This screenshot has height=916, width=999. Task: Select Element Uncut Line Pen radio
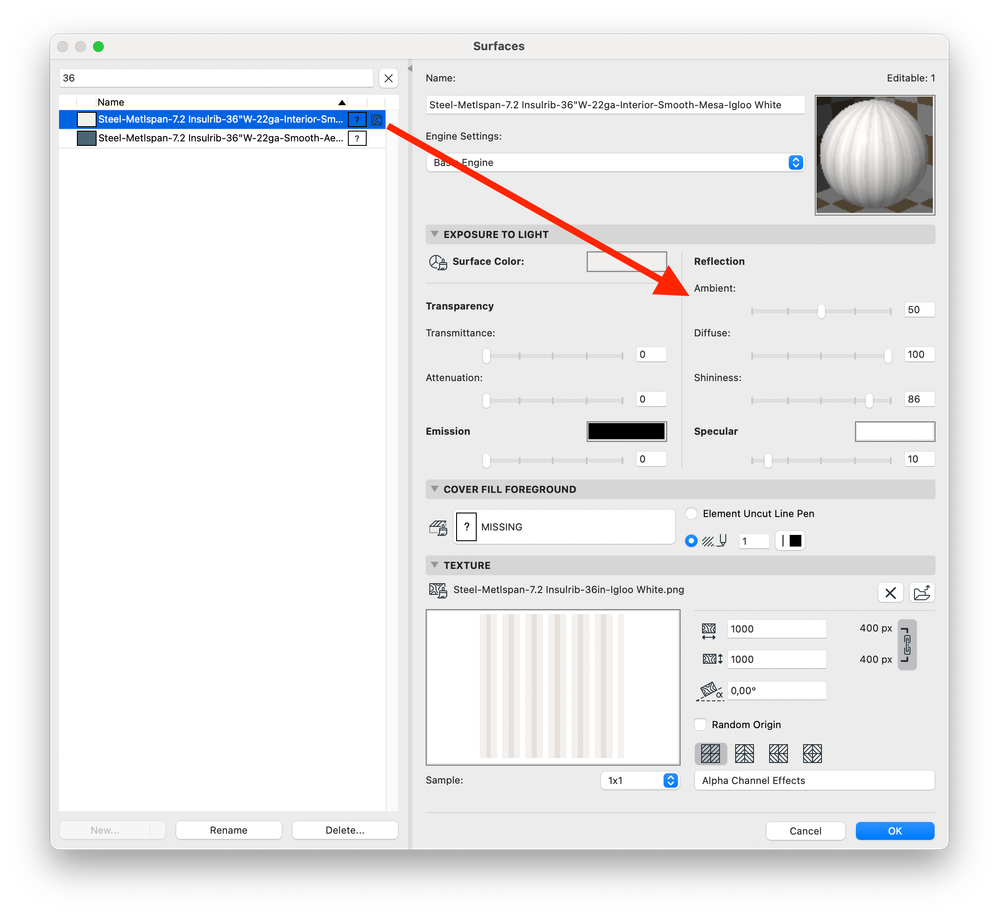click(x=691, y=513)
